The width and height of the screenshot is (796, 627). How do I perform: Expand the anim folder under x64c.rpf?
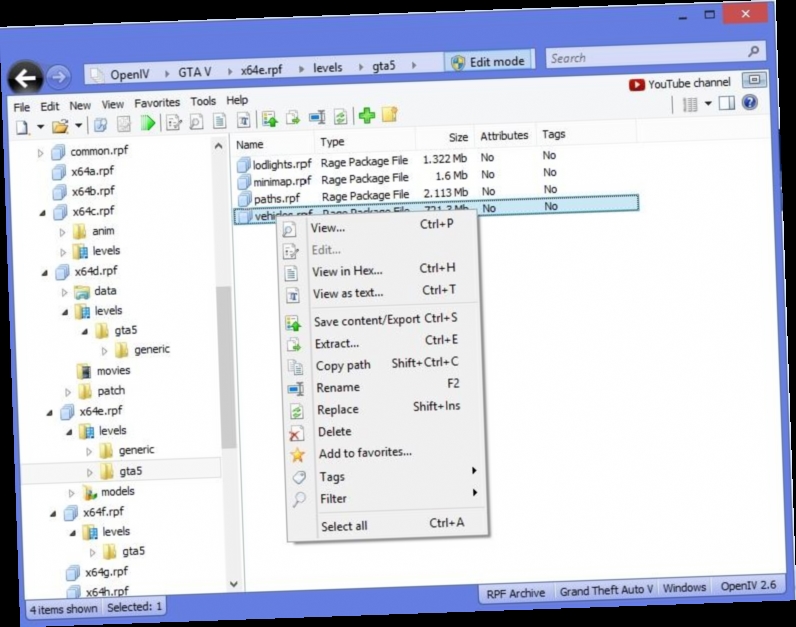[x=62, y=233]
